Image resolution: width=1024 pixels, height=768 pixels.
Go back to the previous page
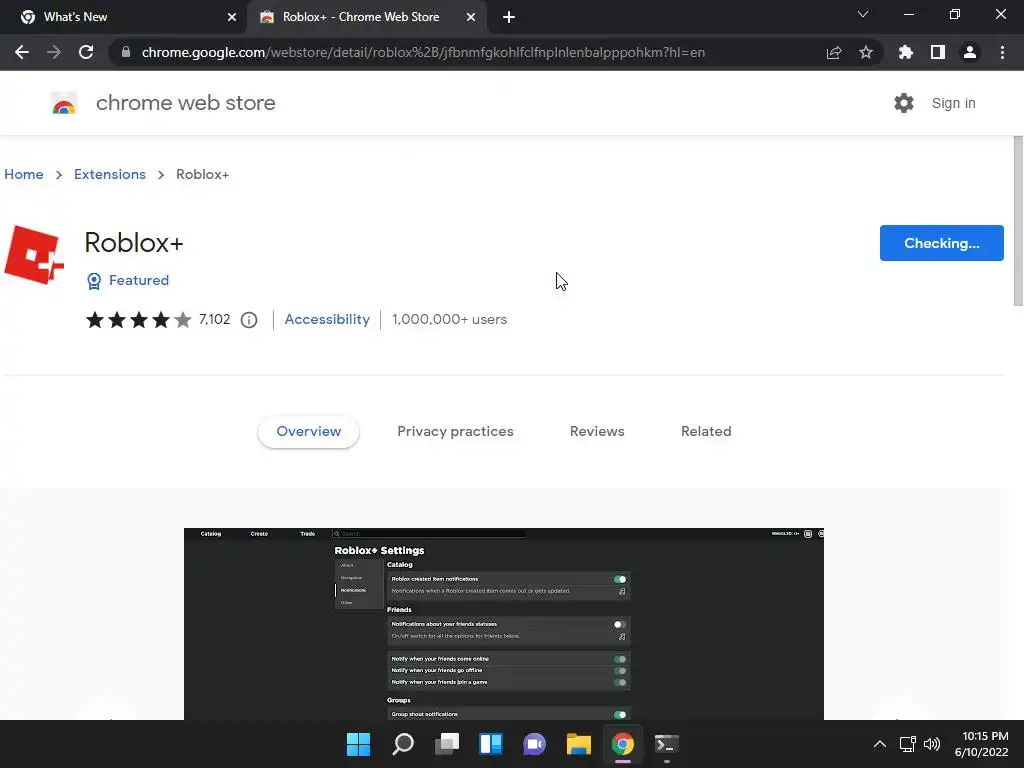click(x=22, y=52)
